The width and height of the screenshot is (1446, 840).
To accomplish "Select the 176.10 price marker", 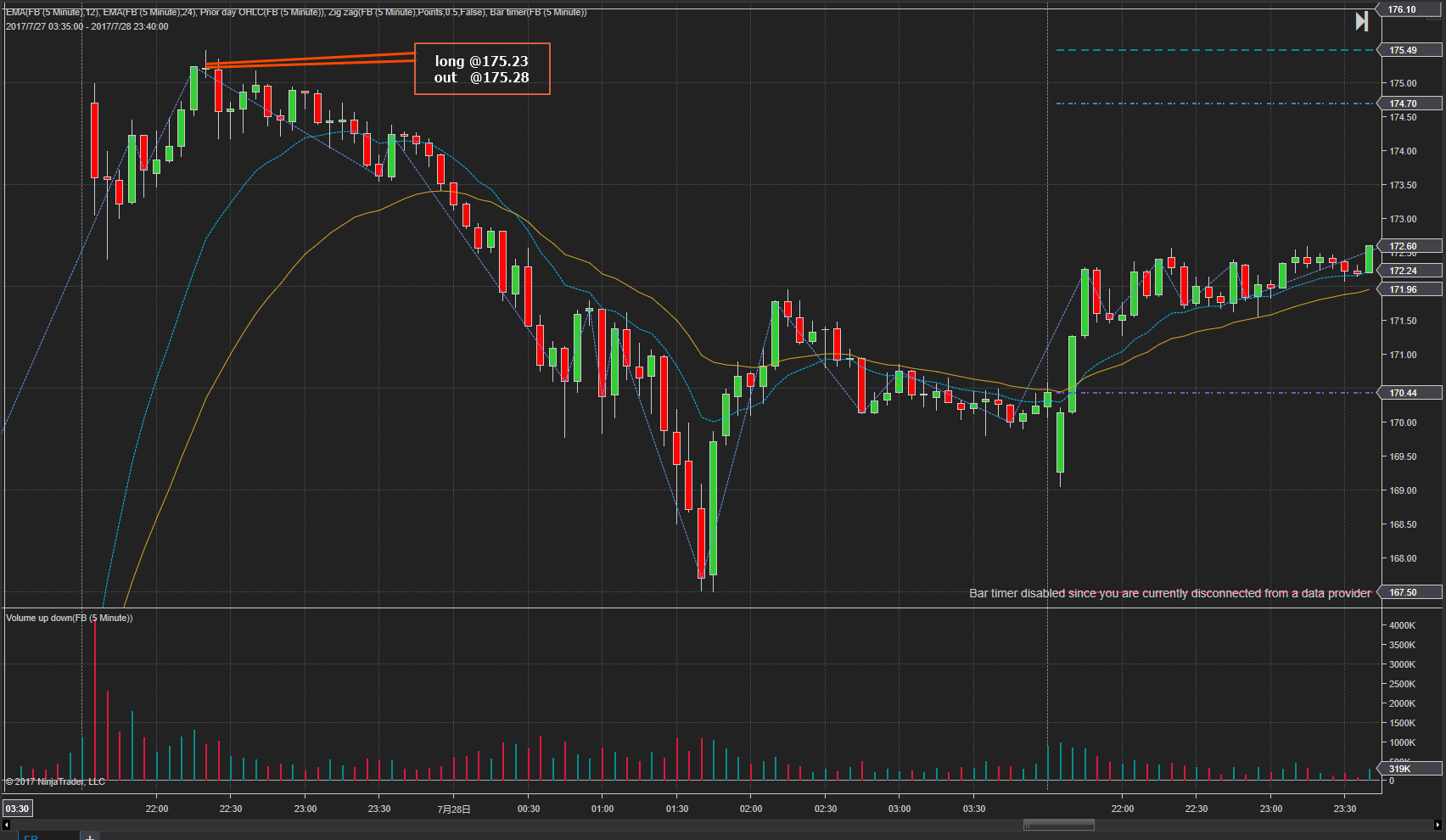I will pos(1410,10).
